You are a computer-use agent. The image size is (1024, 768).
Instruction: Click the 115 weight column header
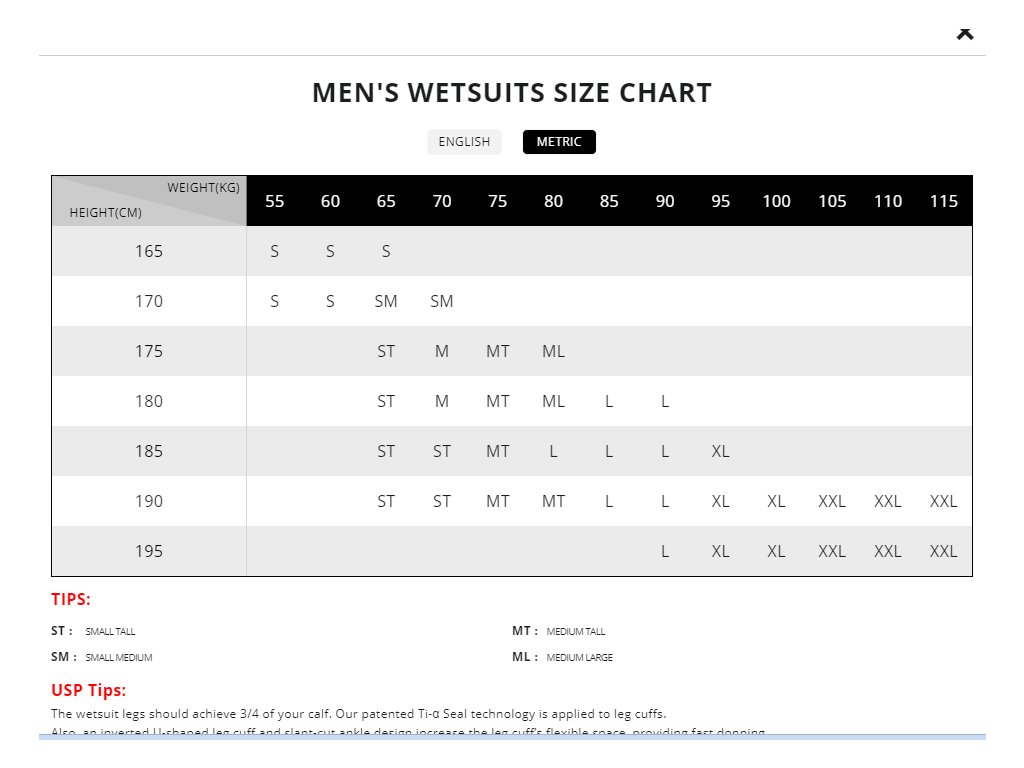[943, 201]
